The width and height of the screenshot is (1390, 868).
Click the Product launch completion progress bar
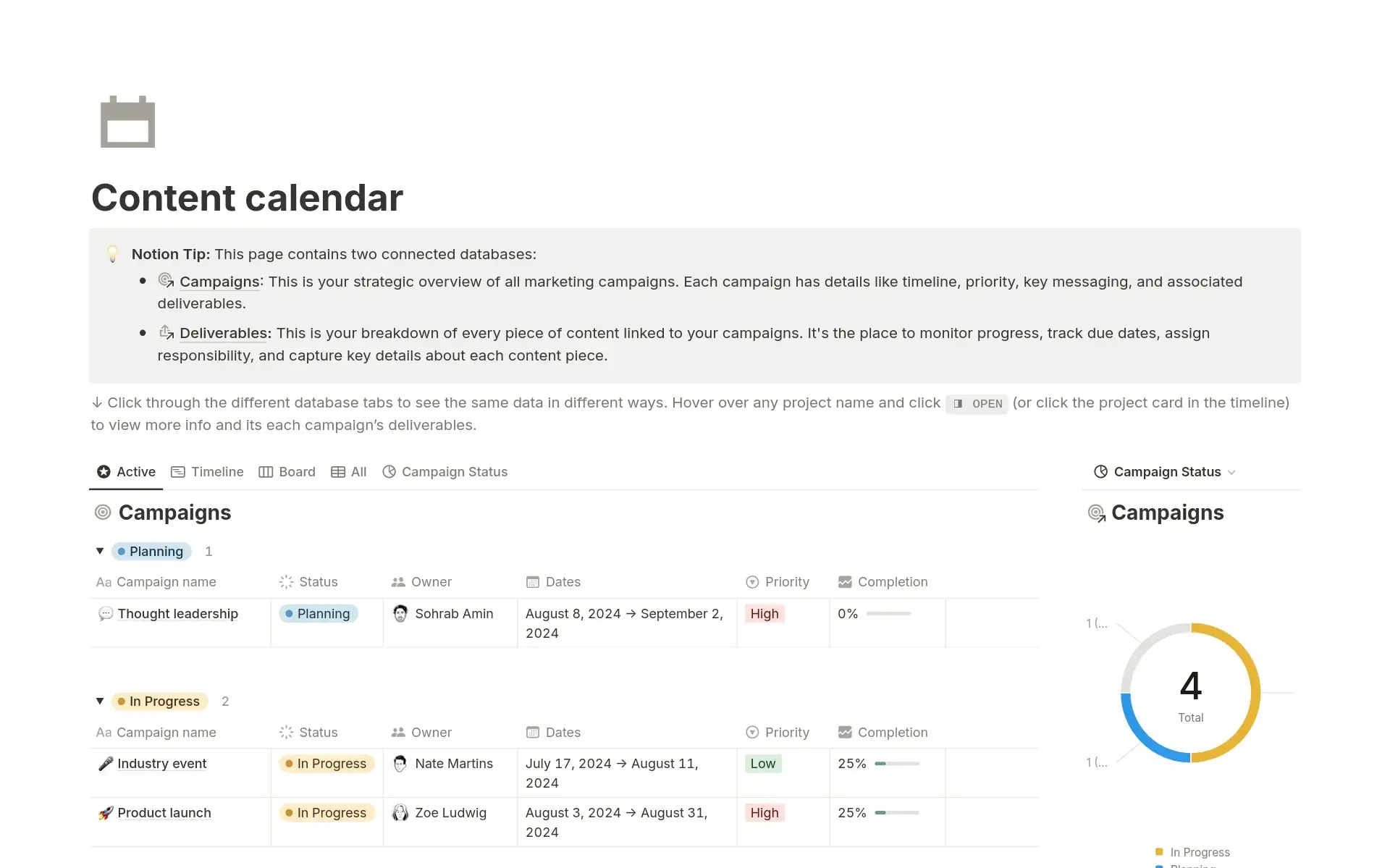click(x=896, y=813)
